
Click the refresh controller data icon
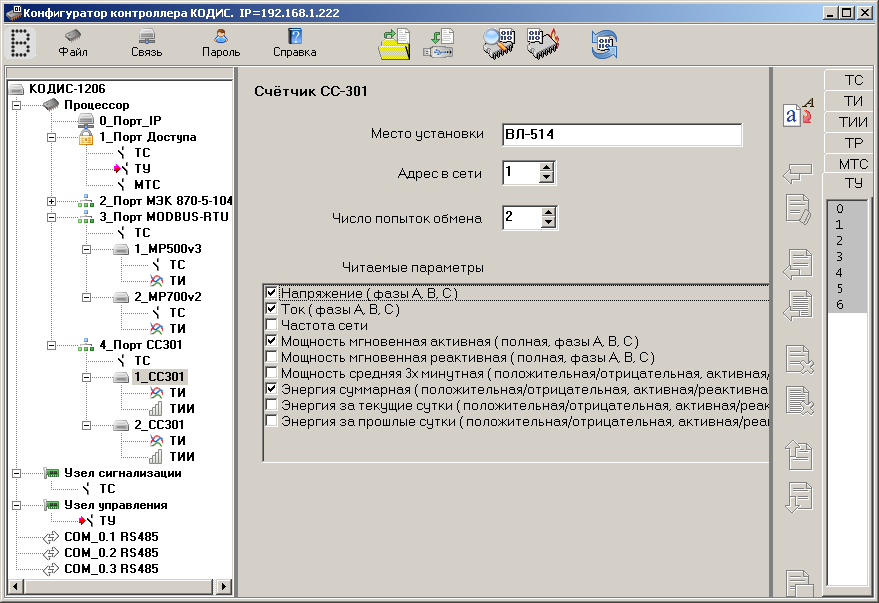603,45
